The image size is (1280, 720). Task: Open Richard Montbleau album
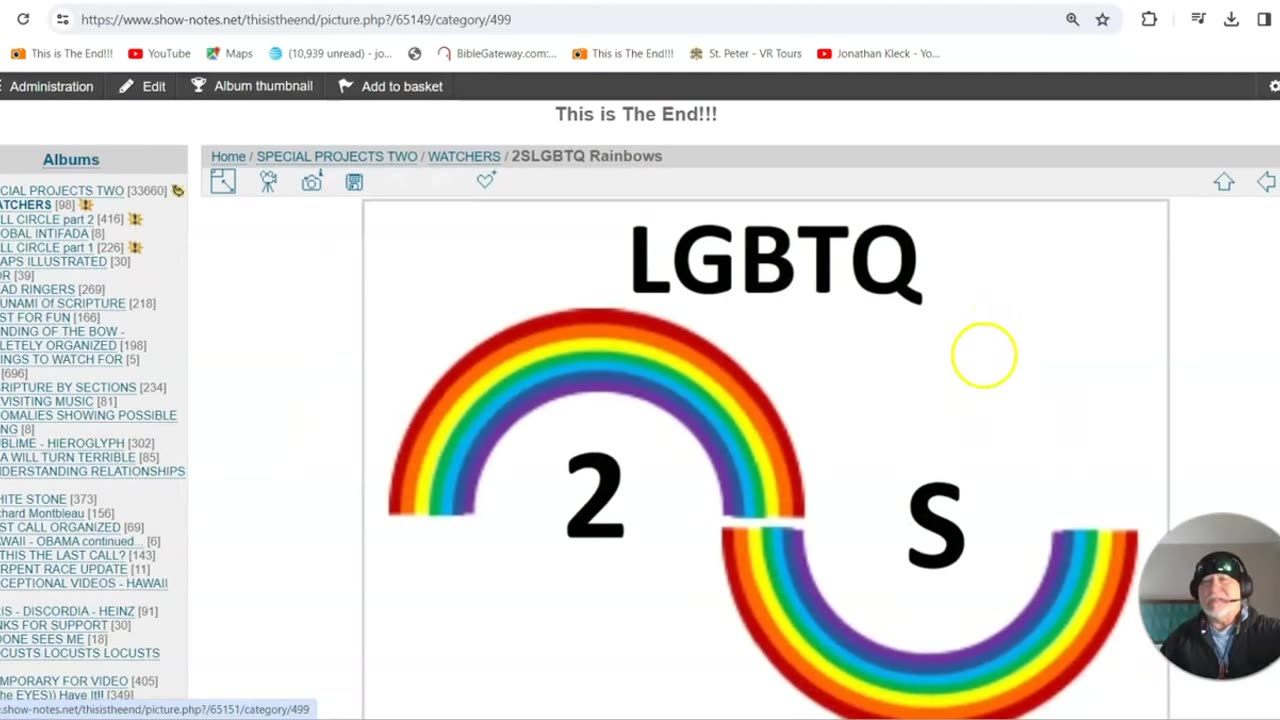[42, 513]
